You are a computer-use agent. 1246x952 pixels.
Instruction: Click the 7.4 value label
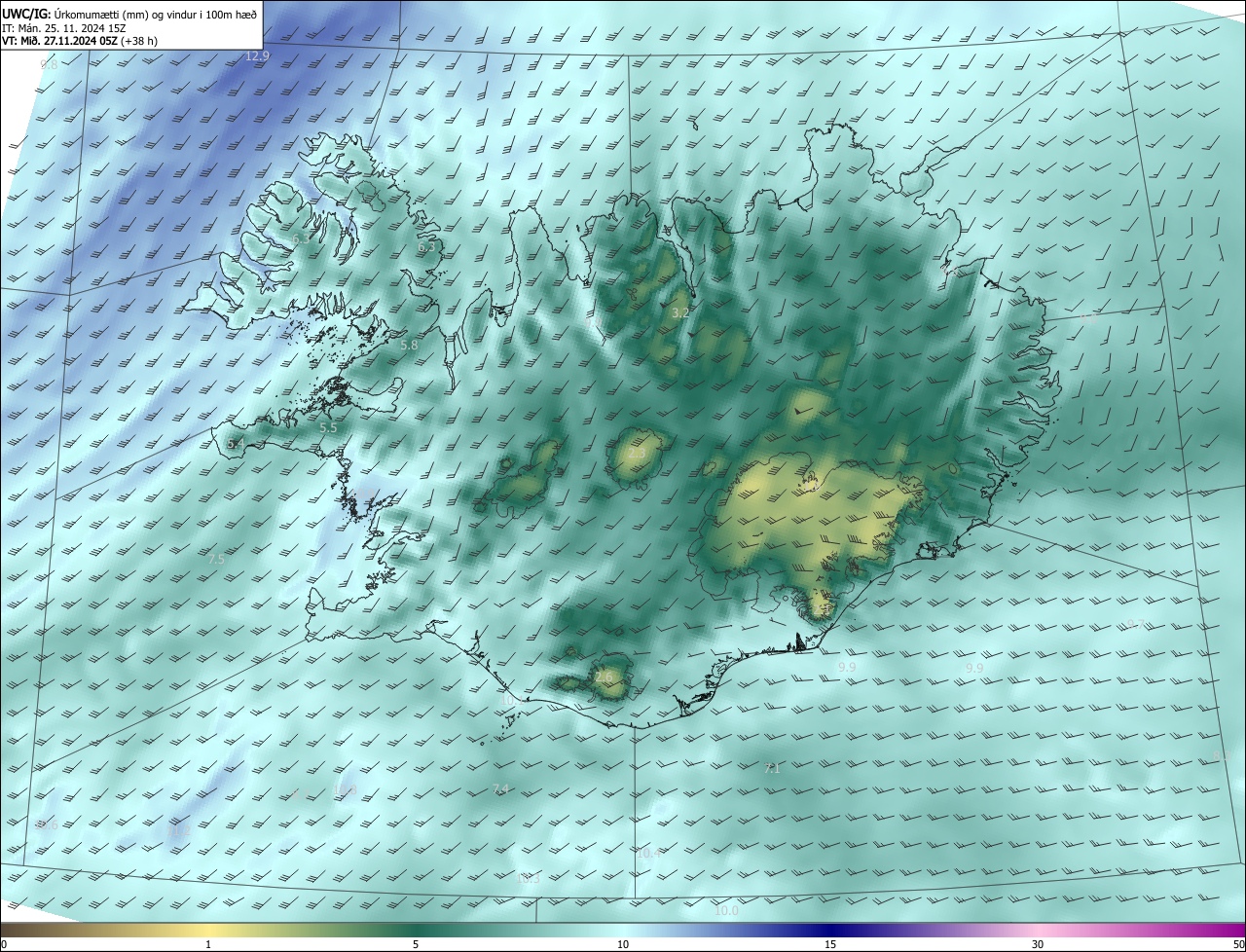pos(500,788)
